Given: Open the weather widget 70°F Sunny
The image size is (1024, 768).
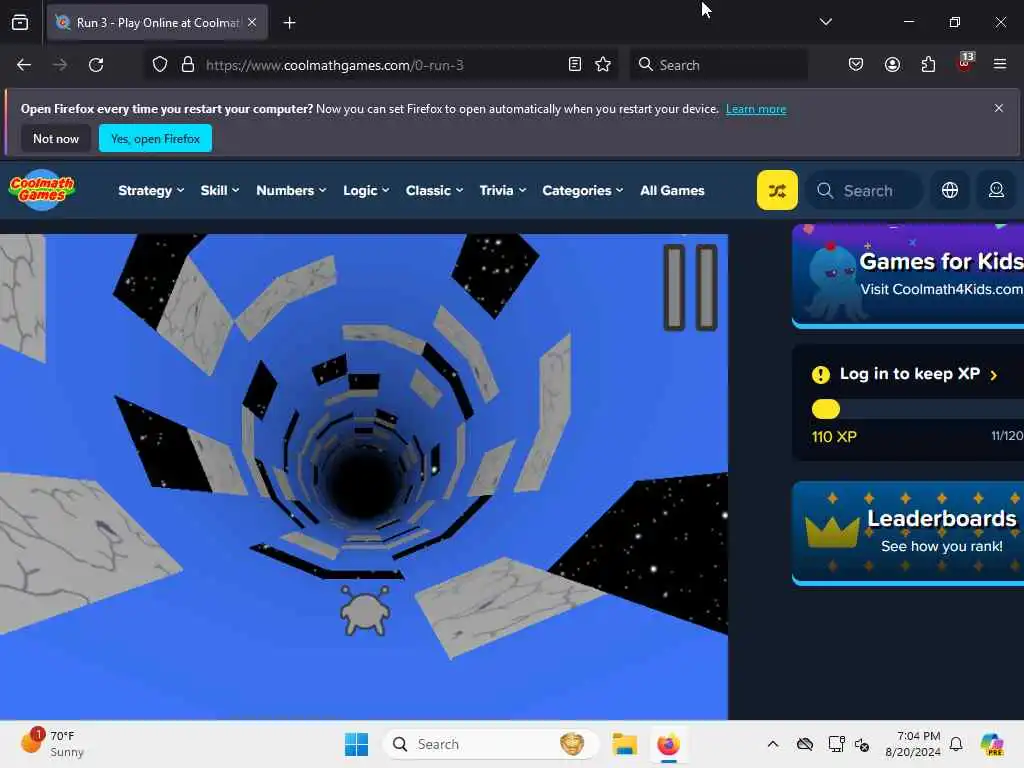Looking at the screenshot, I should pyautogui.click(x=53, y=744).
